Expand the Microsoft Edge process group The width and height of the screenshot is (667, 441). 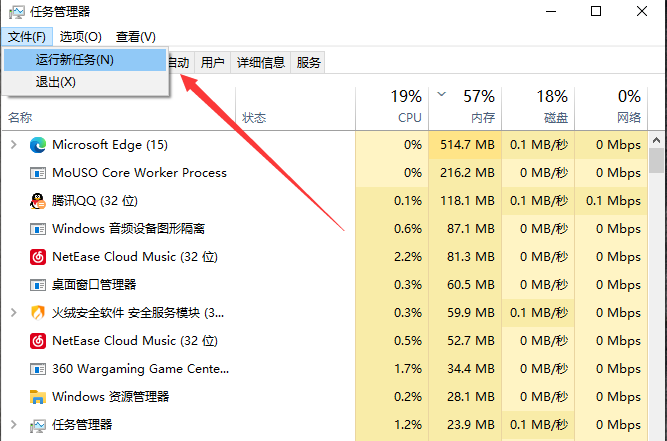point(14,145)
